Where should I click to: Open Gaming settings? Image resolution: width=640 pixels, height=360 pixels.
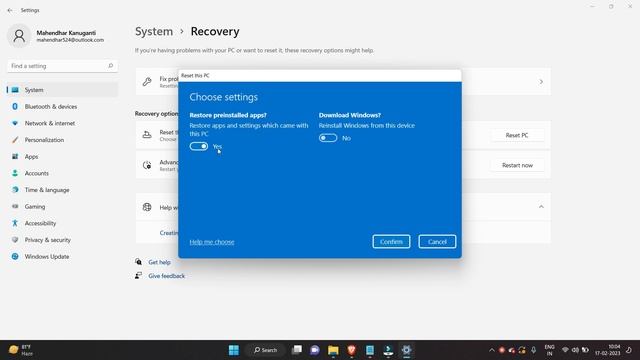(x=62, y=207)
